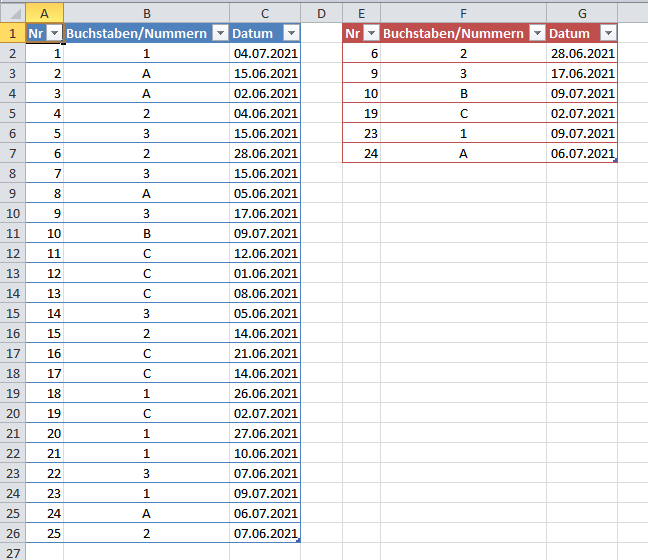Select cell F7 containing letter A
Screen dimensions: 648x560
(x=463, y=153)
